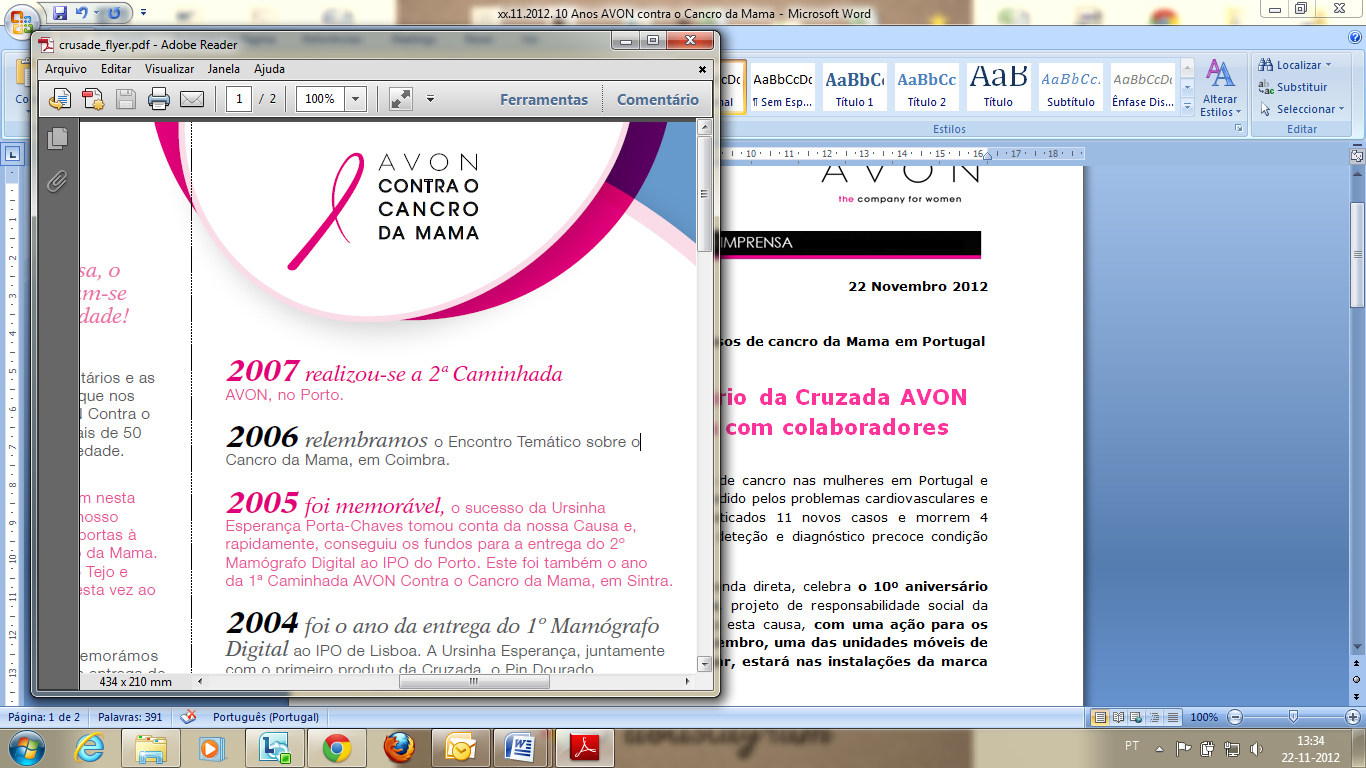This screenshot has width=1366, height=768.
Task: Click the Word zoom slider handle
Action: pyautogui.click(x=1293, y=717)
